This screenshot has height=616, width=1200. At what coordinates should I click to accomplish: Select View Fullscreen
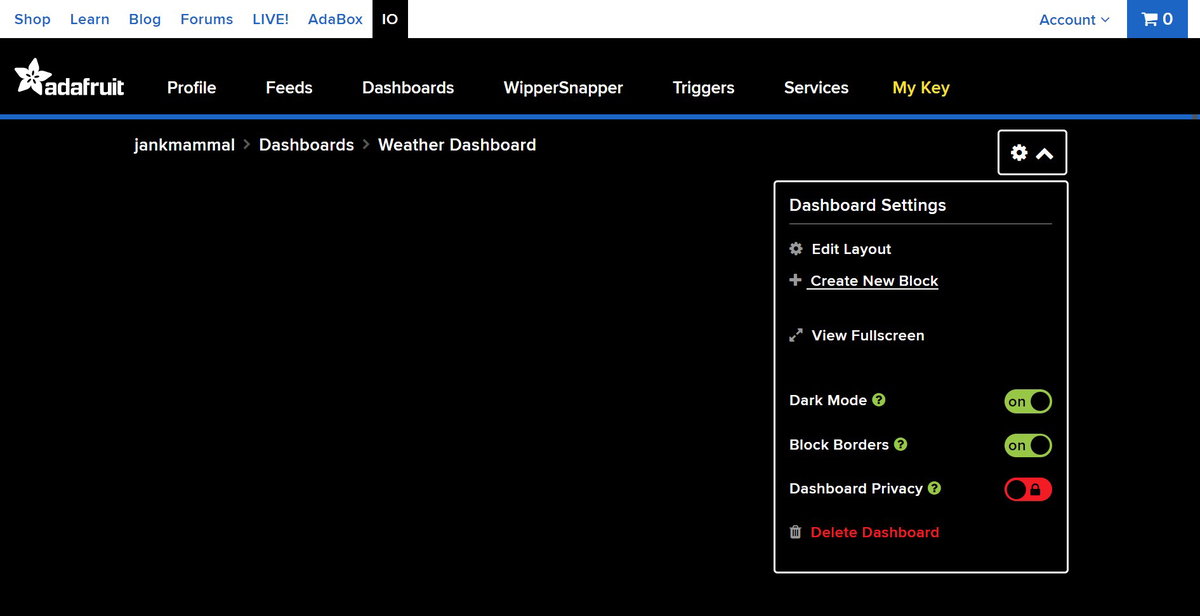(x=868, y=335)
